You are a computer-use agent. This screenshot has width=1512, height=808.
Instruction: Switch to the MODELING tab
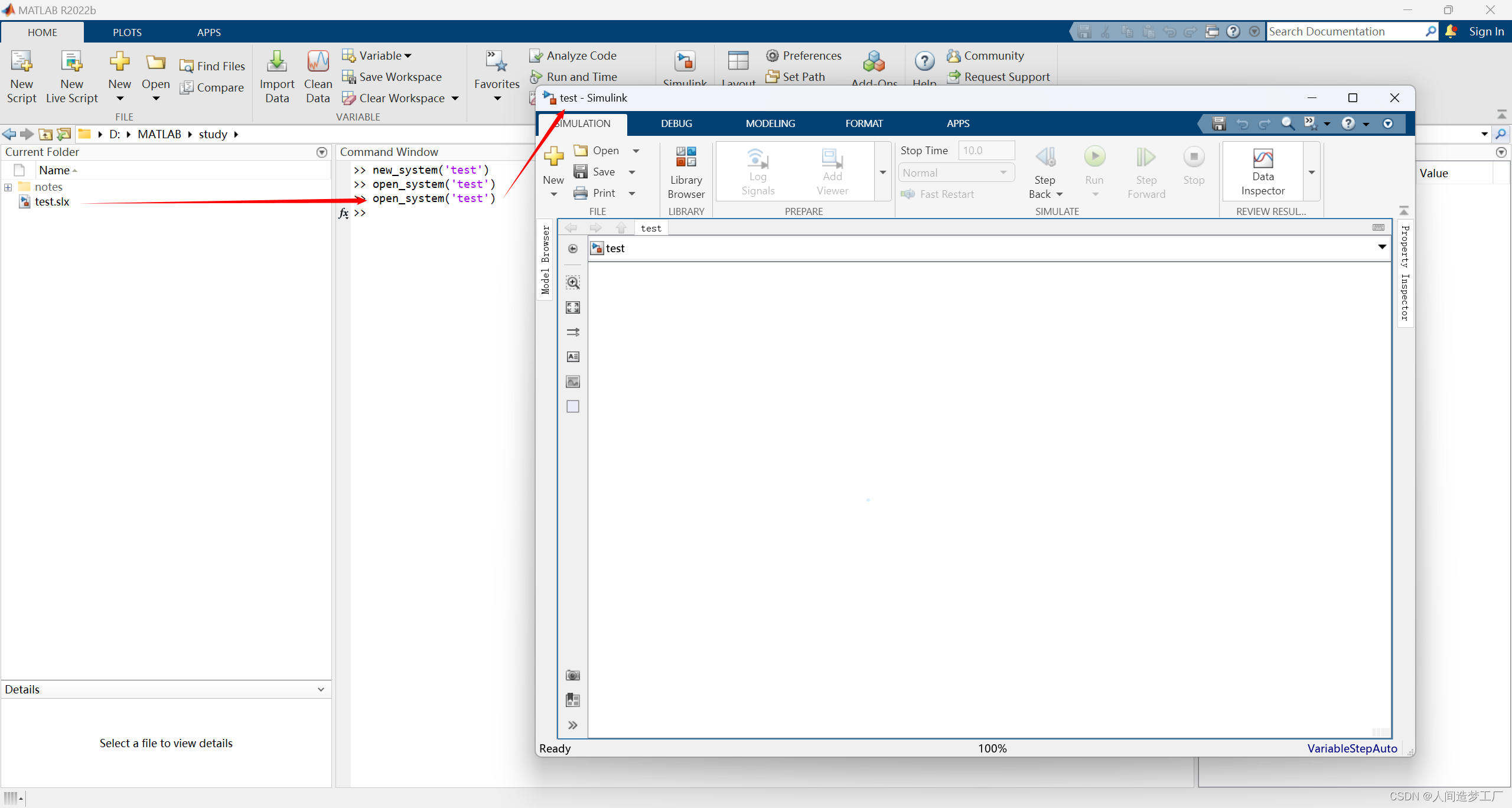click(x=770, y=123)
